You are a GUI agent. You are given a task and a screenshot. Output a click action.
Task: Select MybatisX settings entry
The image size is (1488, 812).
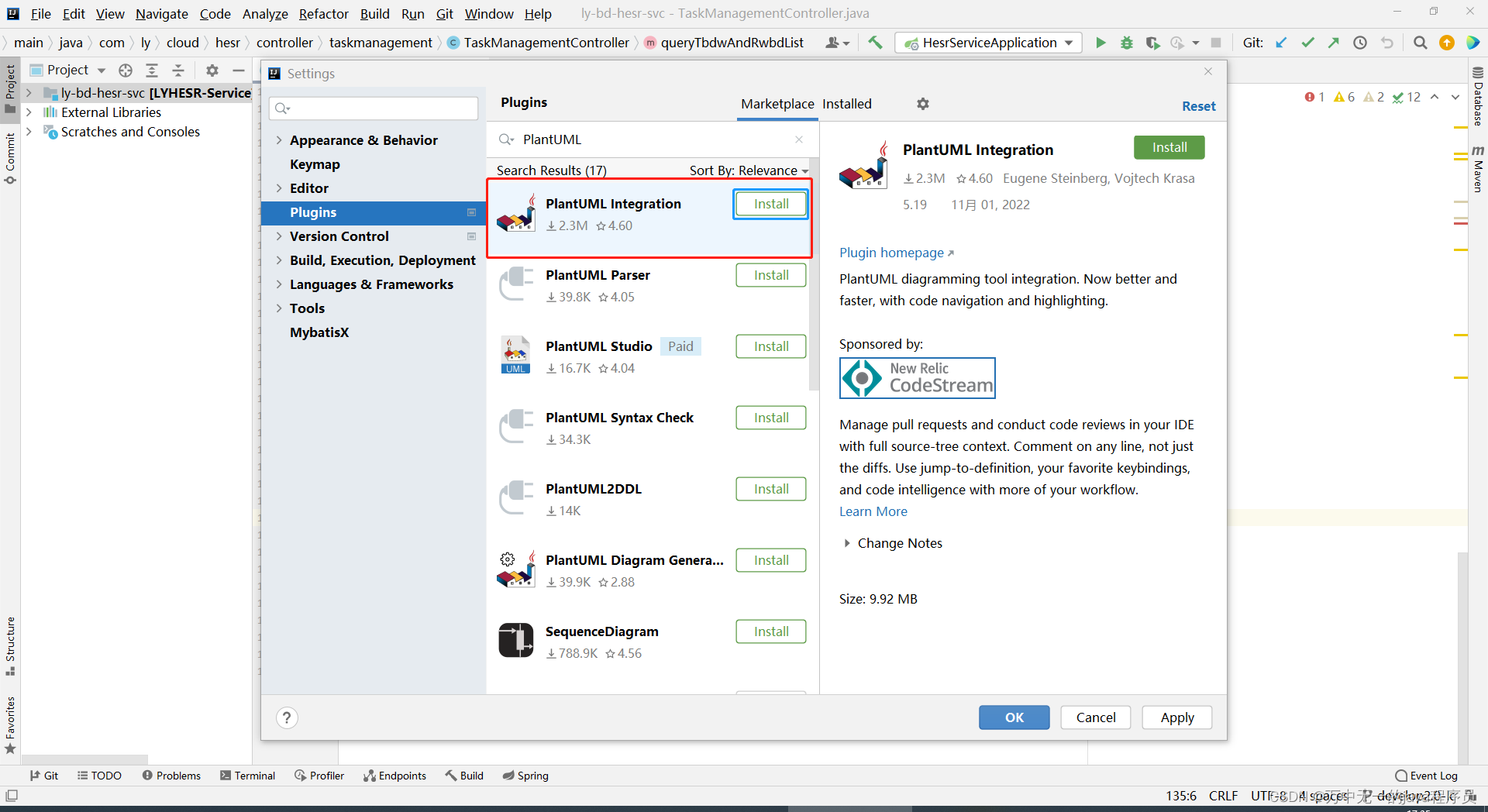(319, 332)
